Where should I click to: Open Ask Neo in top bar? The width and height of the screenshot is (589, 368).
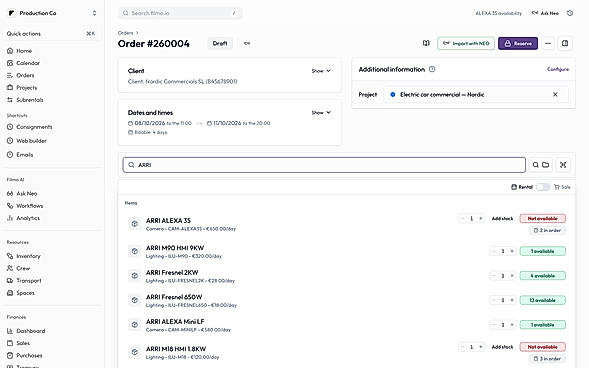tap(545, 13)
